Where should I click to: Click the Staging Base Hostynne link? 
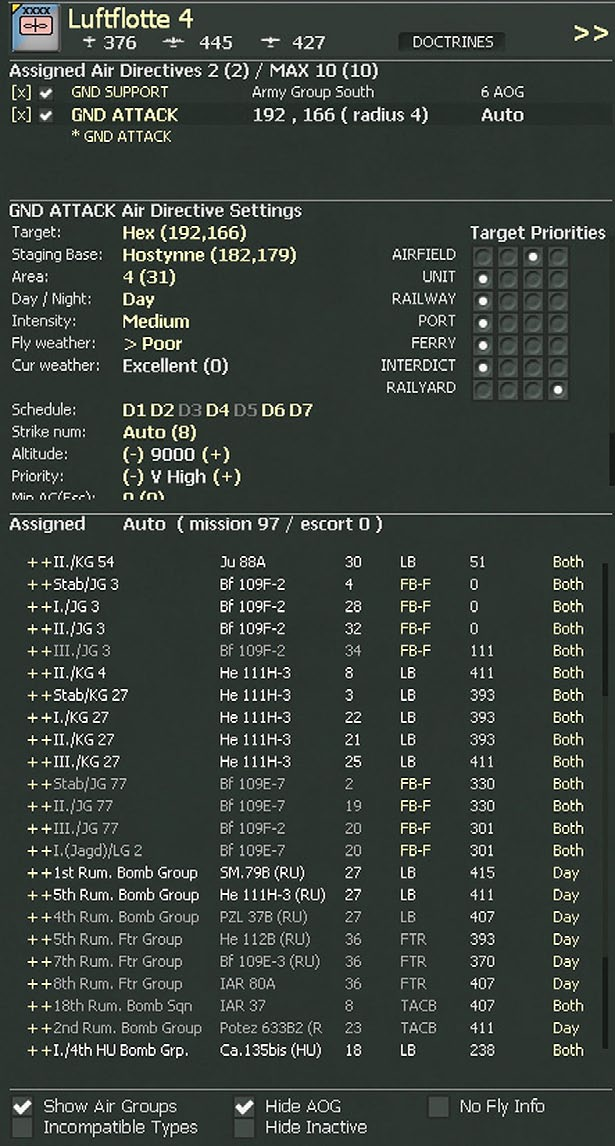(209, 255)
